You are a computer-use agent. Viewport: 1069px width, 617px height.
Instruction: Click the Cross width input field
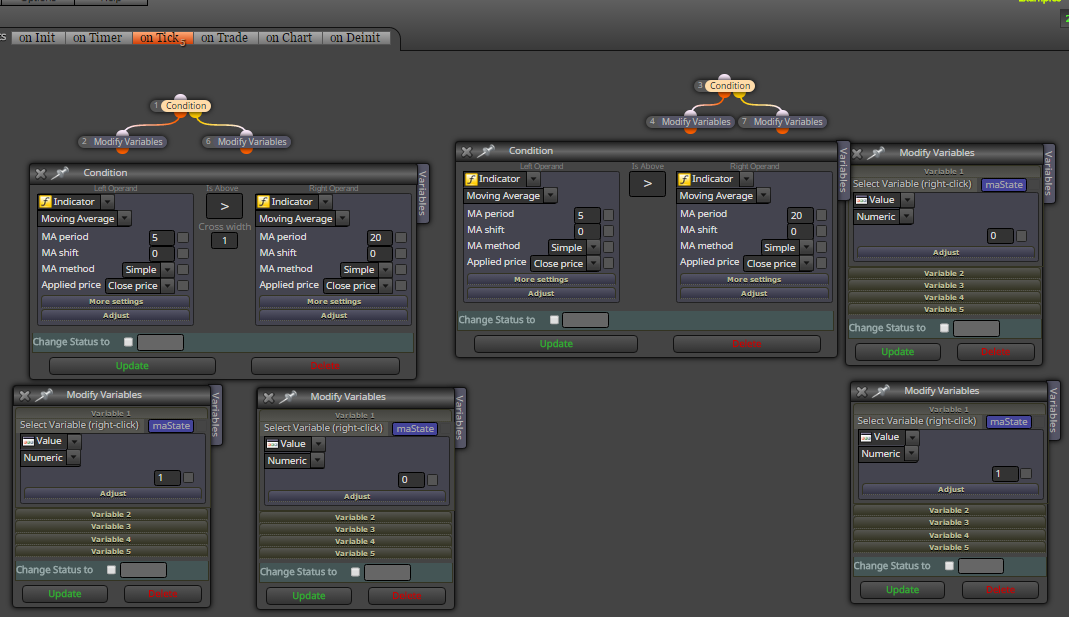coord(224,241)
